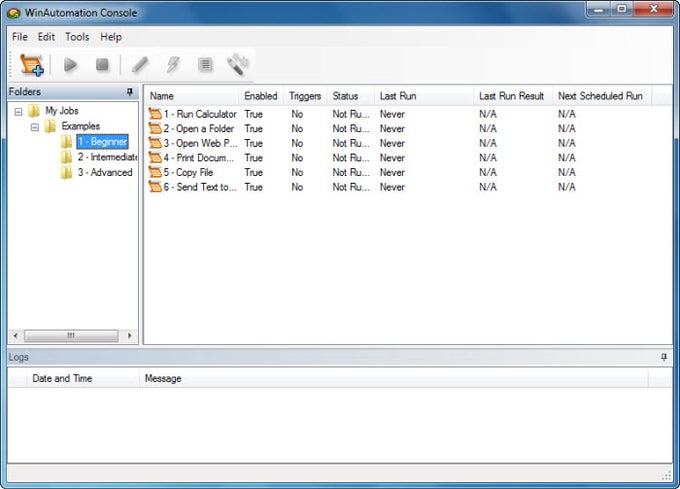Click the Edit Job pencil icon
Image resolution: width=680 pixels, height=489 pixels.
140,65
